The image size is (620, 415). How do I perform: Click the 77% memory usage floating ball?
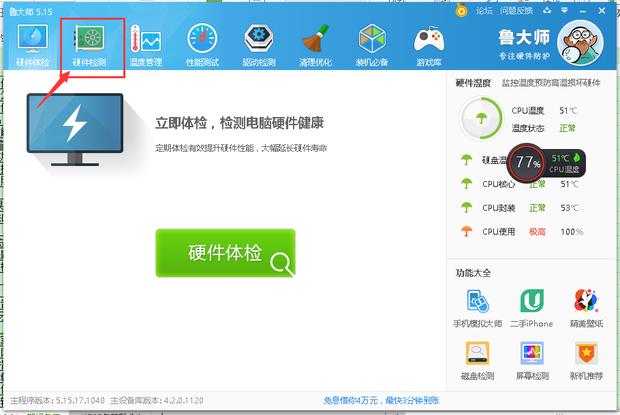tap(527, 162)
